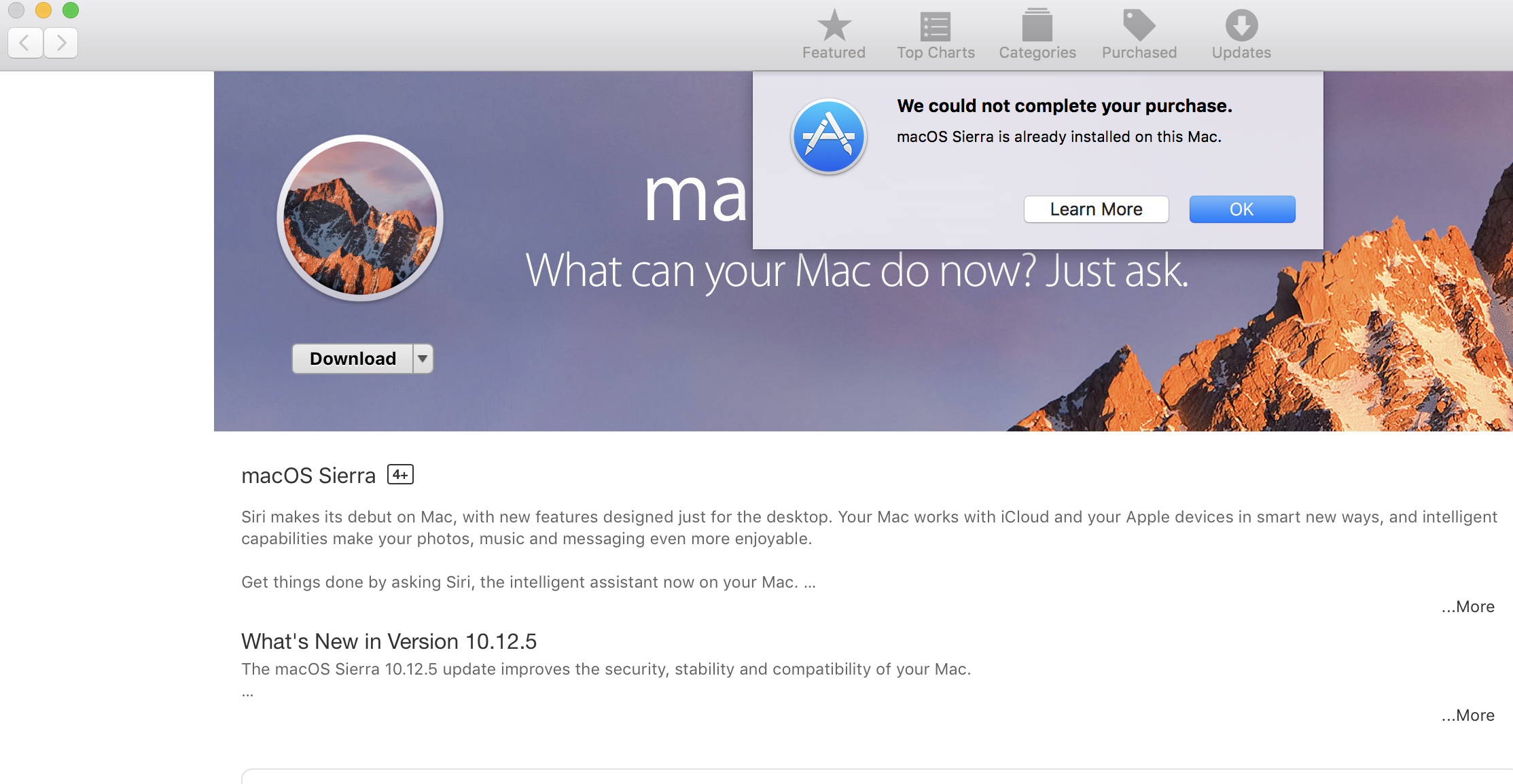Image resolution: width=1513 pixels, height=784 pixels.
Task: Click the "The macOS Sierra 10.12.5 update improves" line
Action: click(x=606, y=669)
